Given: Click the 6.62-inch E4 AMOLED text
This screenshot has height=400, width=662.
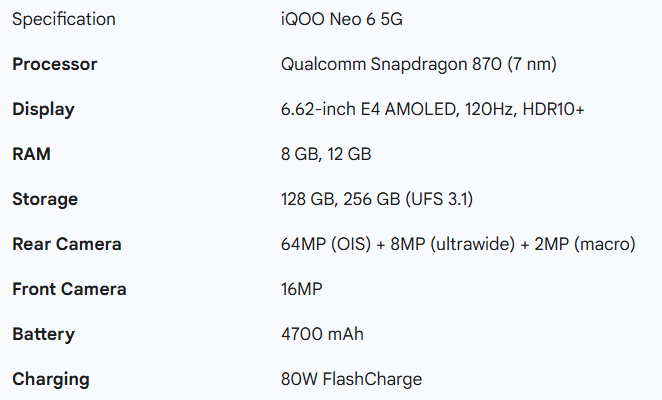Looking at the screenshot, I should pyautogui.click(x=369, y=109).
